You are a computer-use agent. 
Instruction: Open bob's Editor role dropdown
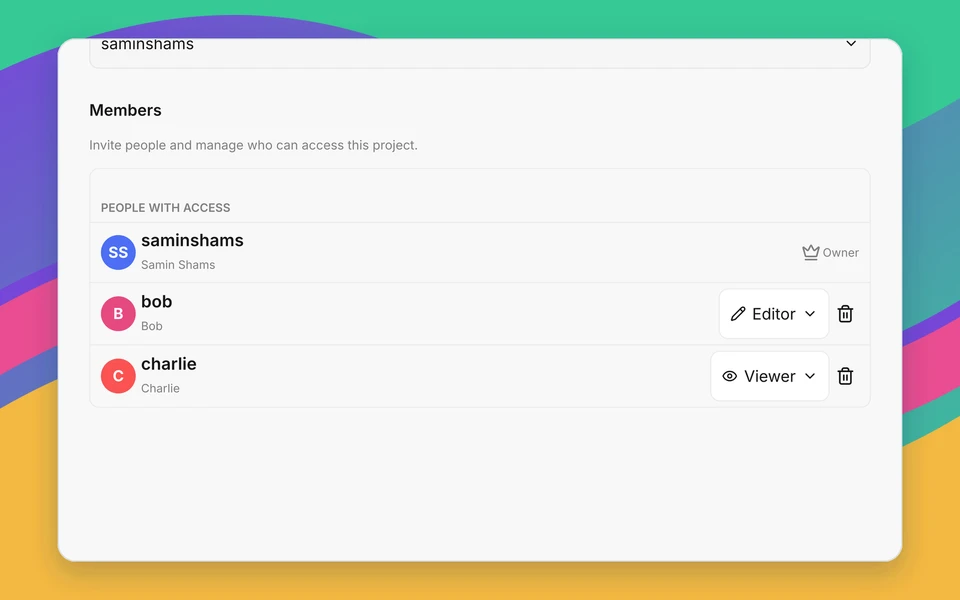pos(774,313)
